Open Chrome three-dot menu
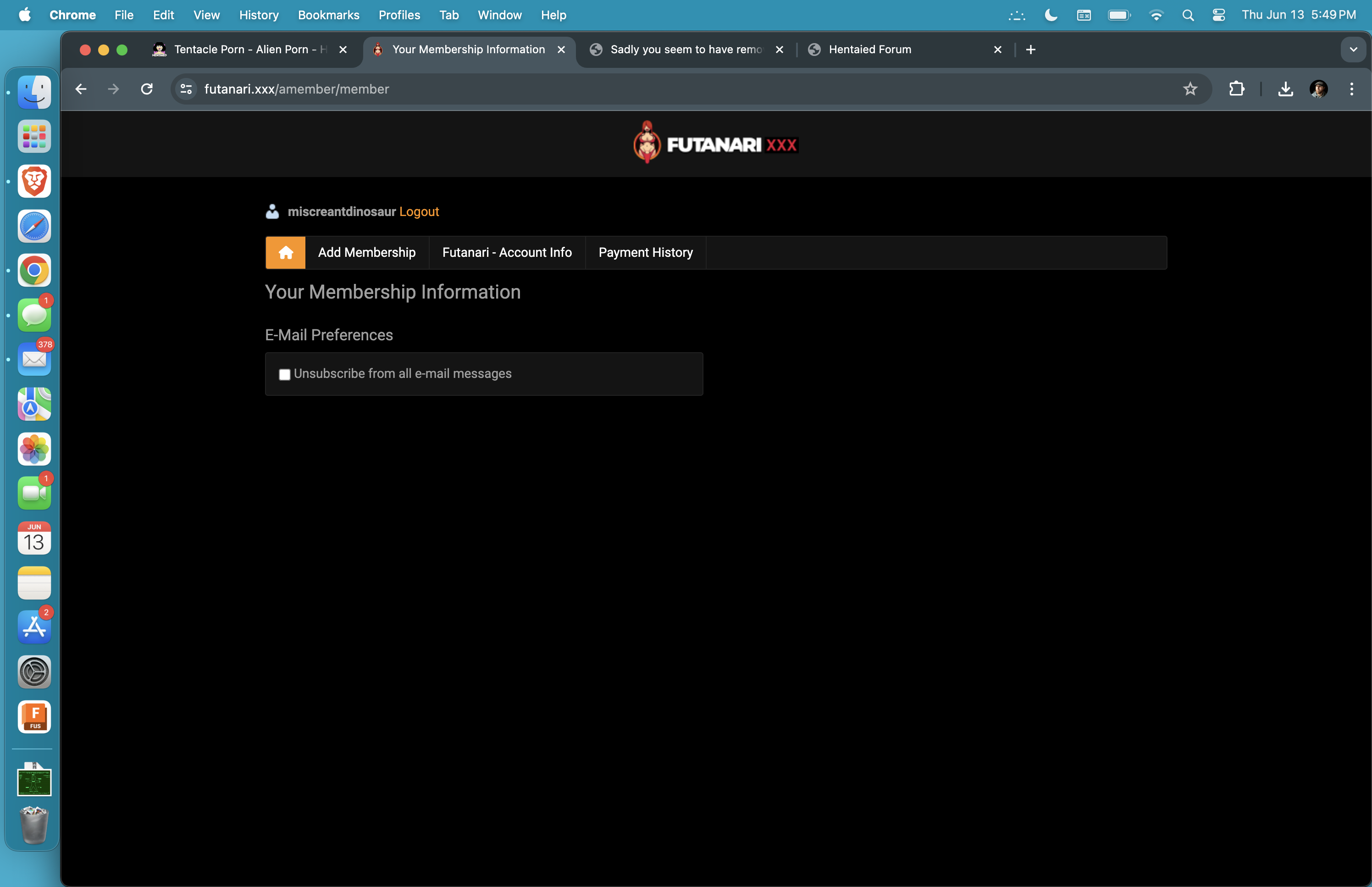The height and width of the screenshot is (887, 1372). pyautogui.click(x=1351, y=89)
